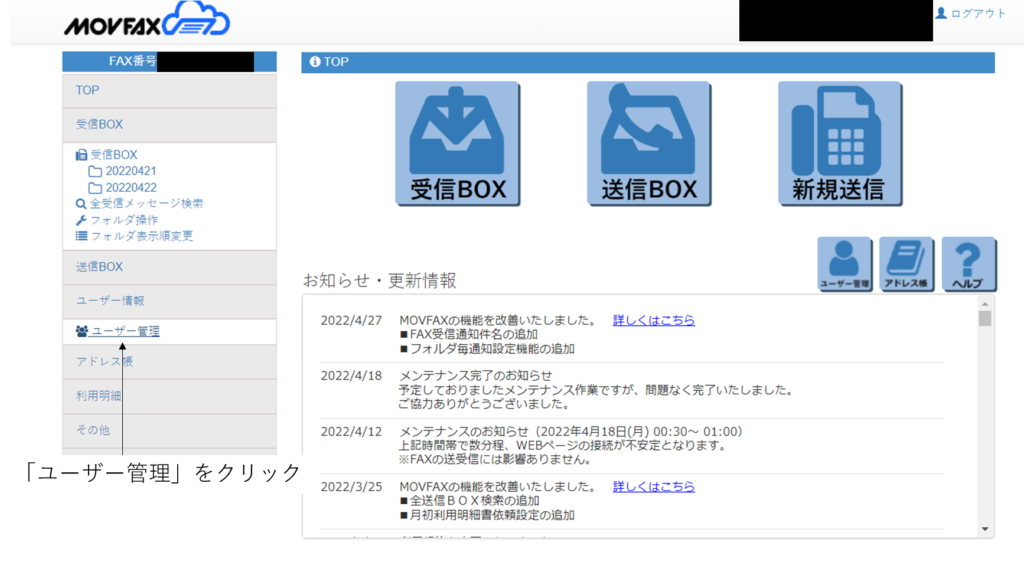Click the person icon beside ログアウト
This screenshot has width=1024, height=568.
940,13
